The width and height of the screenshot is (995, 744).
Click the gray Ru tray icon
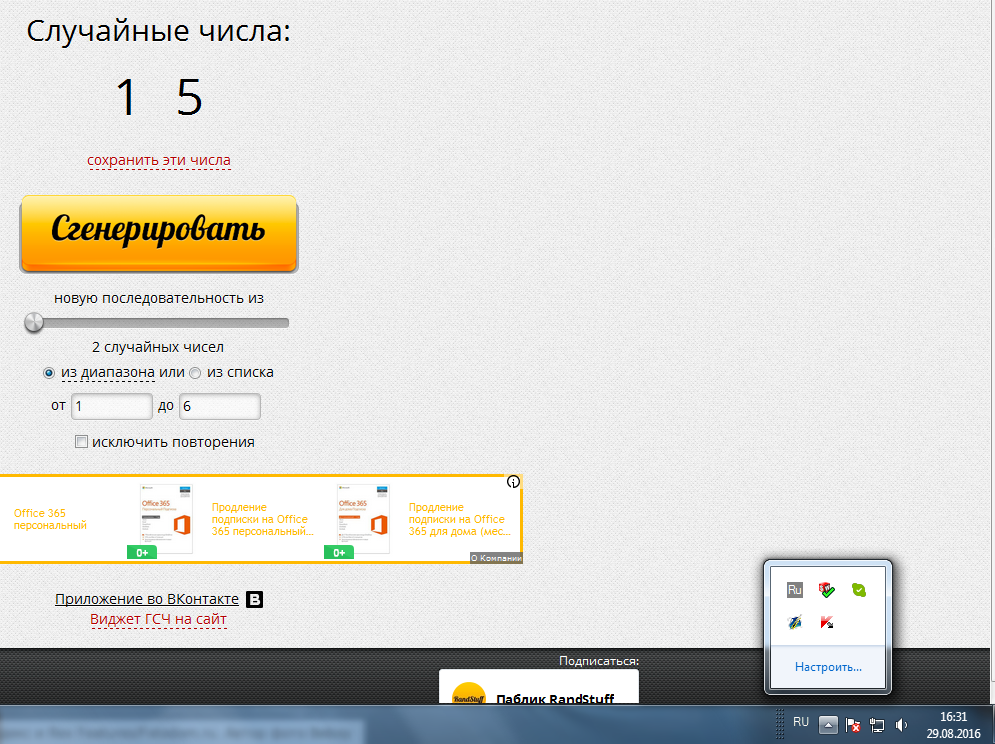[795, 590]
